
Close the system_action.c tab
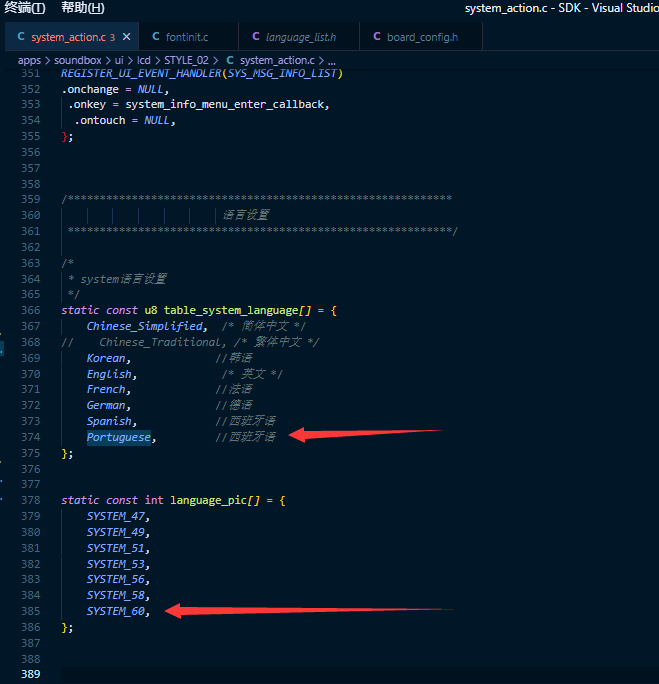click(x=126, y=37)
